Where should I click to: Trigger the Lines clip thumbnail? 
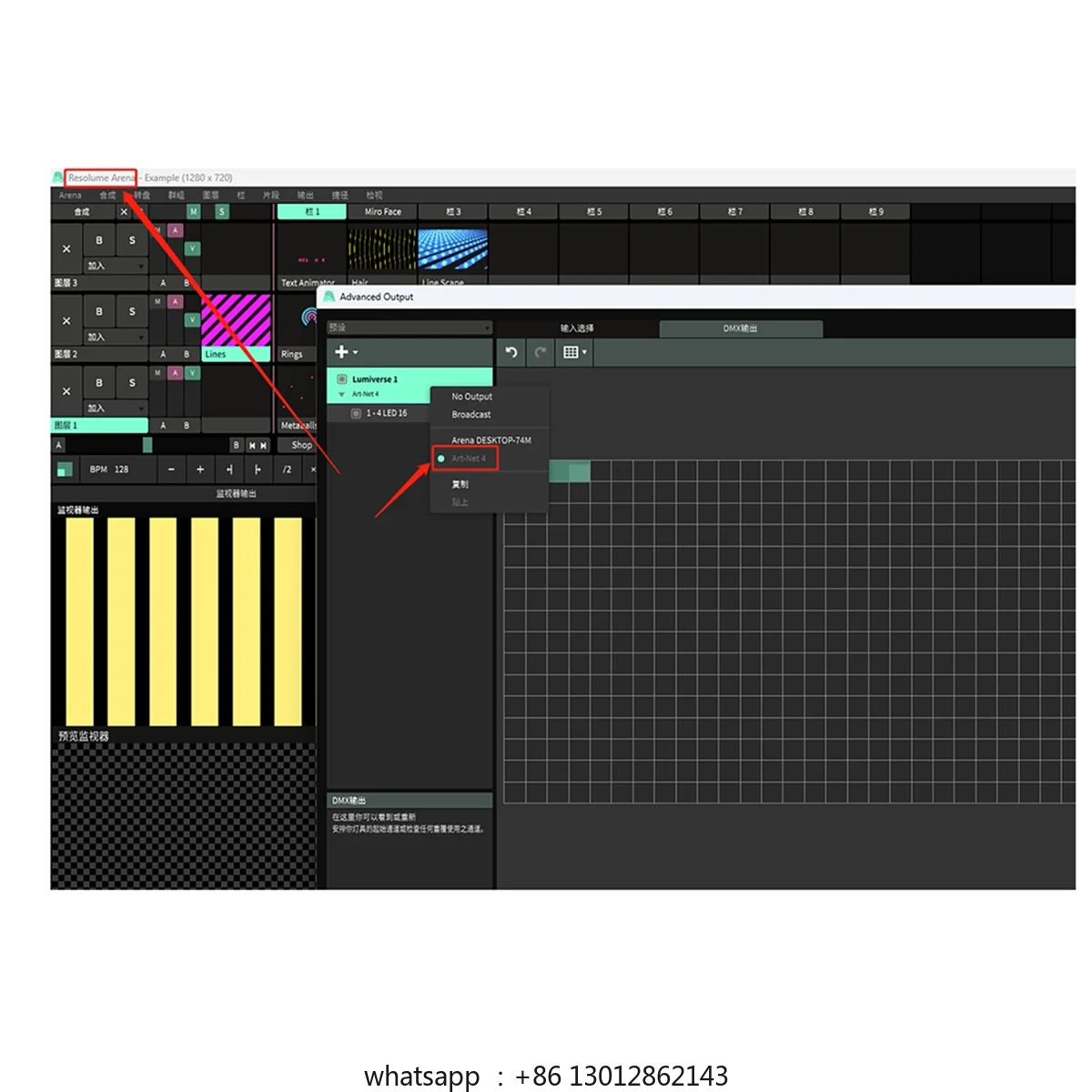(x=236, y=320)
